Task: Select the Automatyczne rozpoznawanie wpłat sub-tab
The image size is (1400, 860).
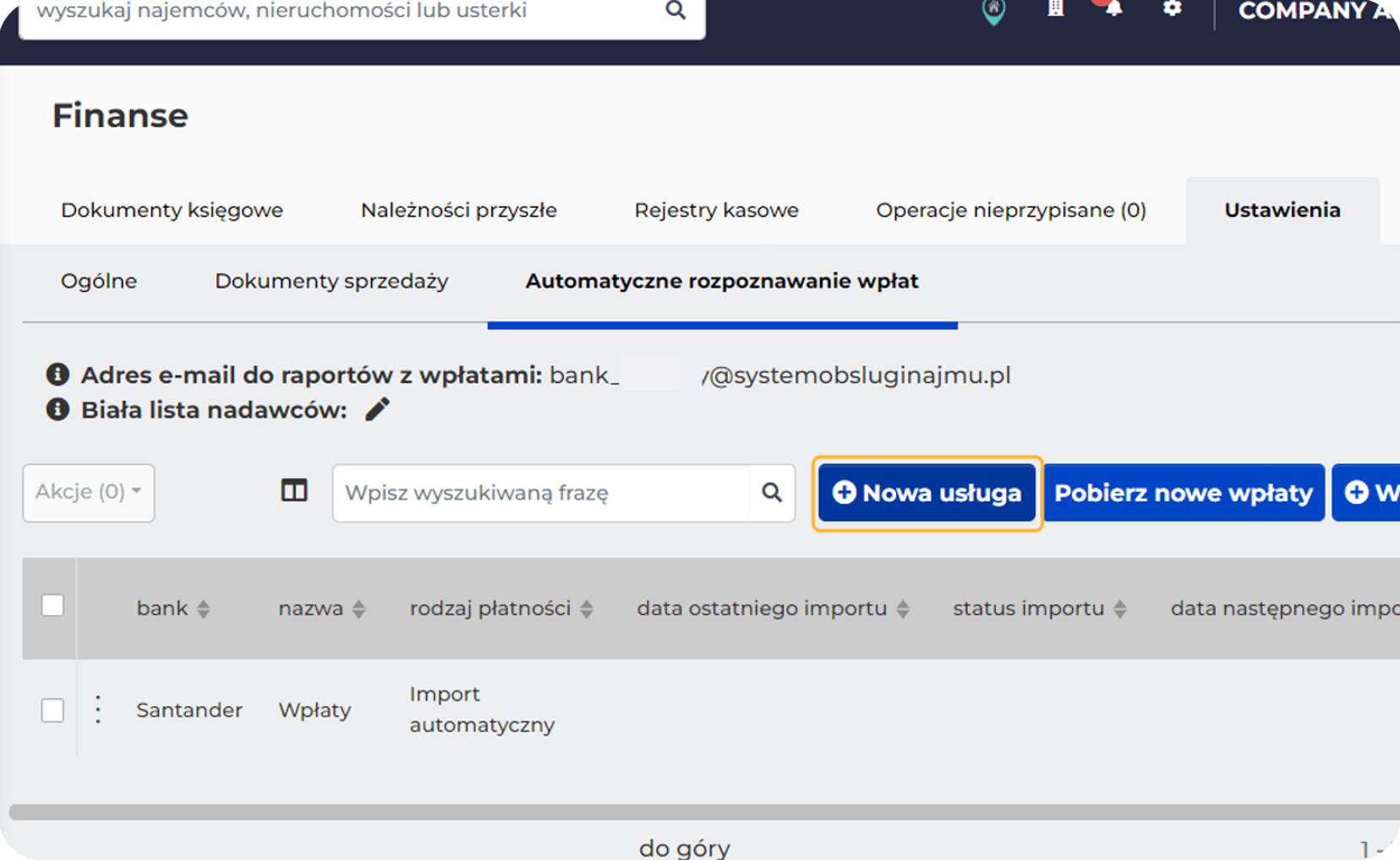Action: click(722, 281)
